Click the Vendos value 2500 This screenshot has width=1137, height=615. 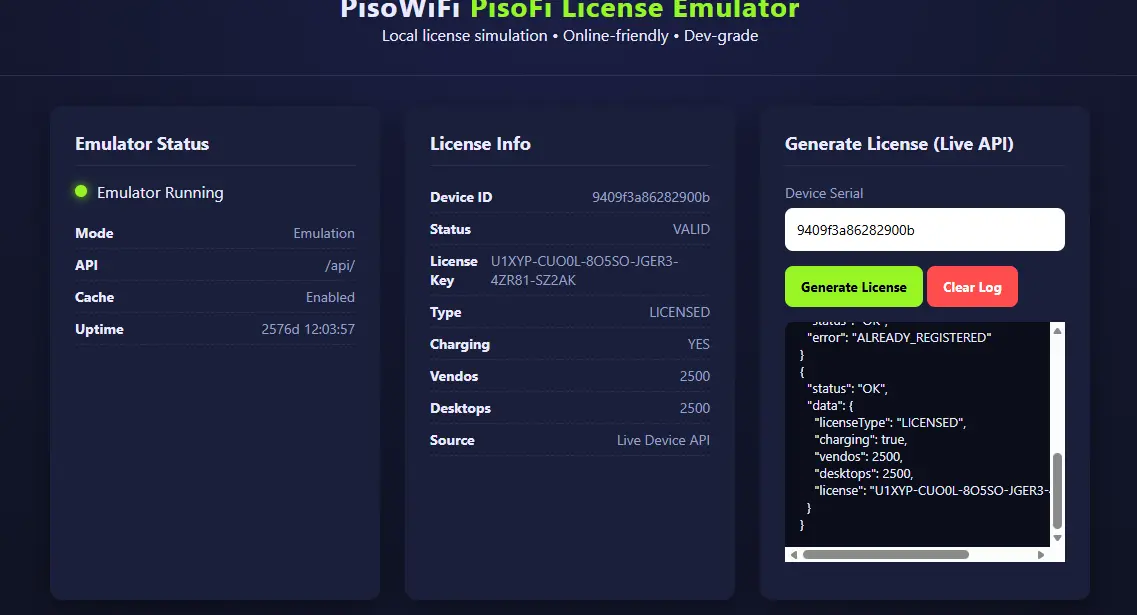click(695, 376)
